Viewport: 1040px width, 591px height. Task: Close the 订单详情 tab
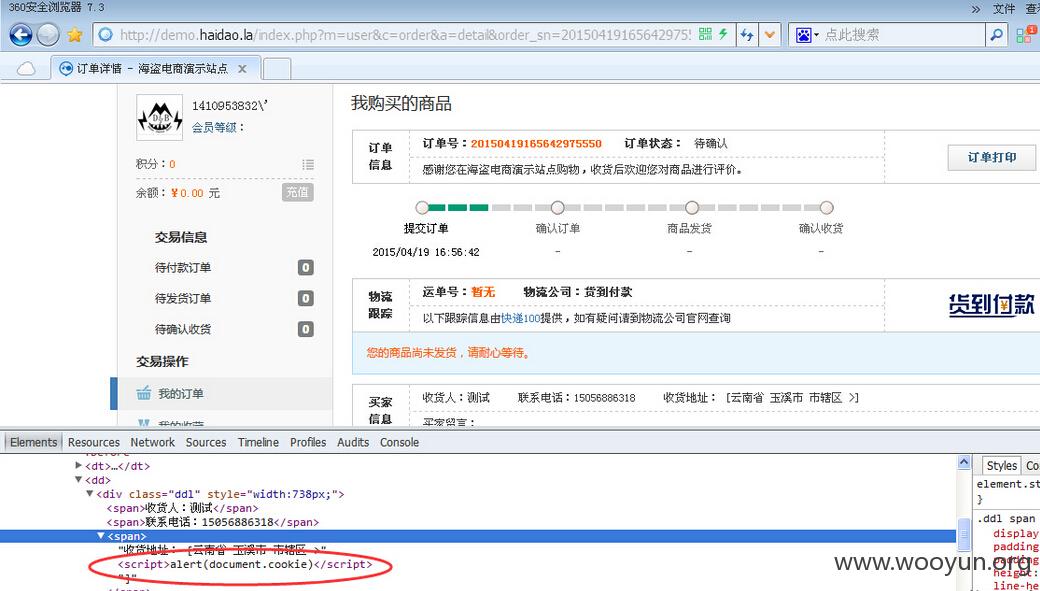pos(242,68)
